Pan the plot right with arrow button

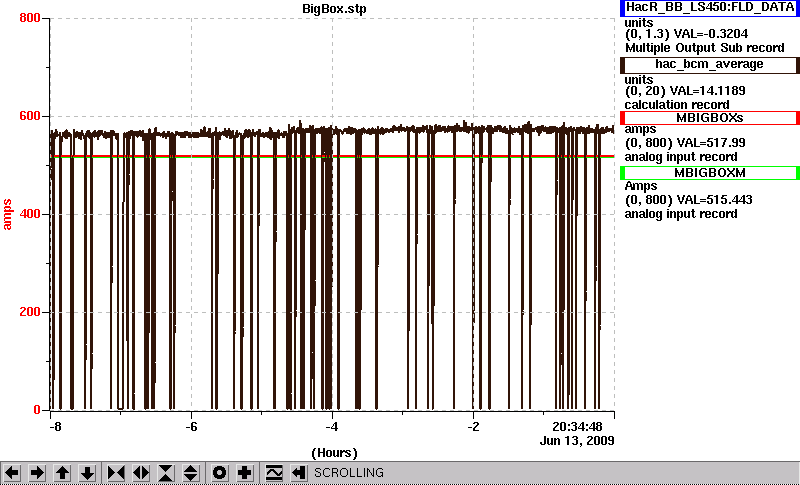coord(37,473)
